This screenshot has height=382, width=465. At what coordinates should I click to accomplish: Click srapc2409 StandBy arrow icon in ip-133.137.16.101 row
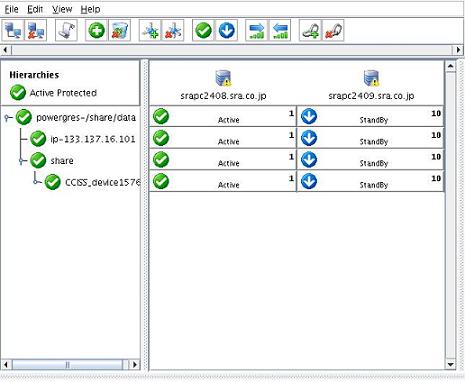(309, 138)
